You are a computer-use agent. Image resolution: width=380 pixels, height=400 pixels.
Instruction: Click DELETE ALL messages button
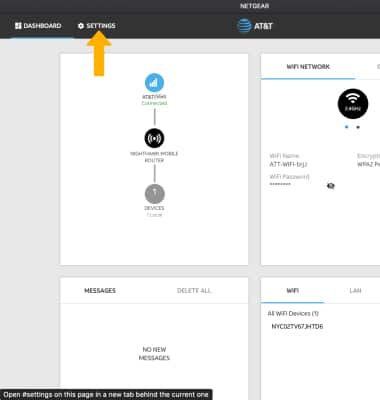coord(194,291)
